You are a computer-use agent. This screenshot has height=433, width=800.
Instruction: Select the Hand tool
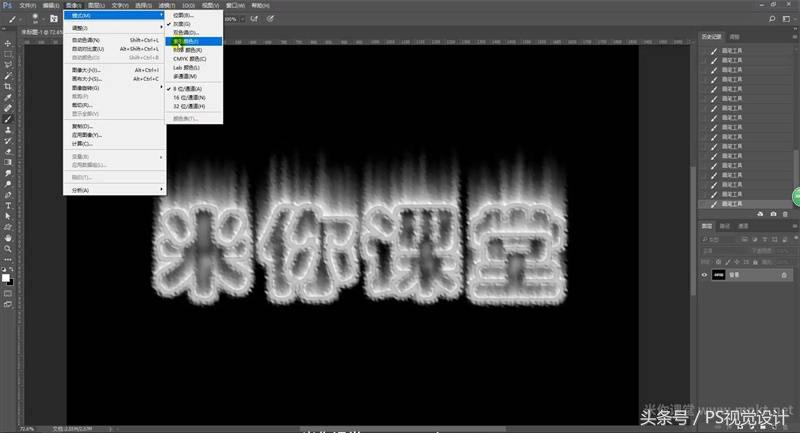(x=8, y=238)
